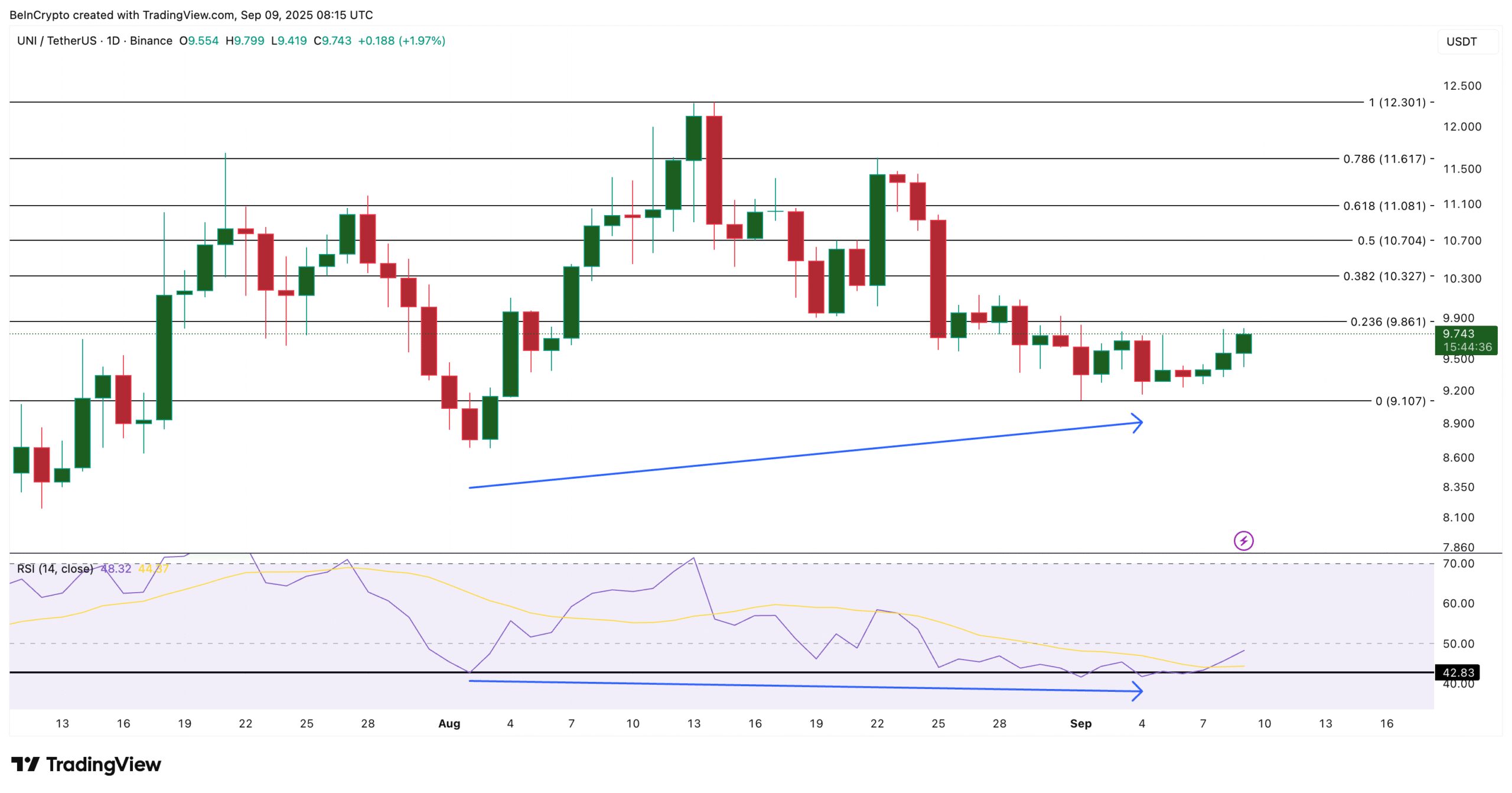Click the TradingView logo icon
Screen dimensions: 1512x793
pyautogui.click(x=25, y=764)
